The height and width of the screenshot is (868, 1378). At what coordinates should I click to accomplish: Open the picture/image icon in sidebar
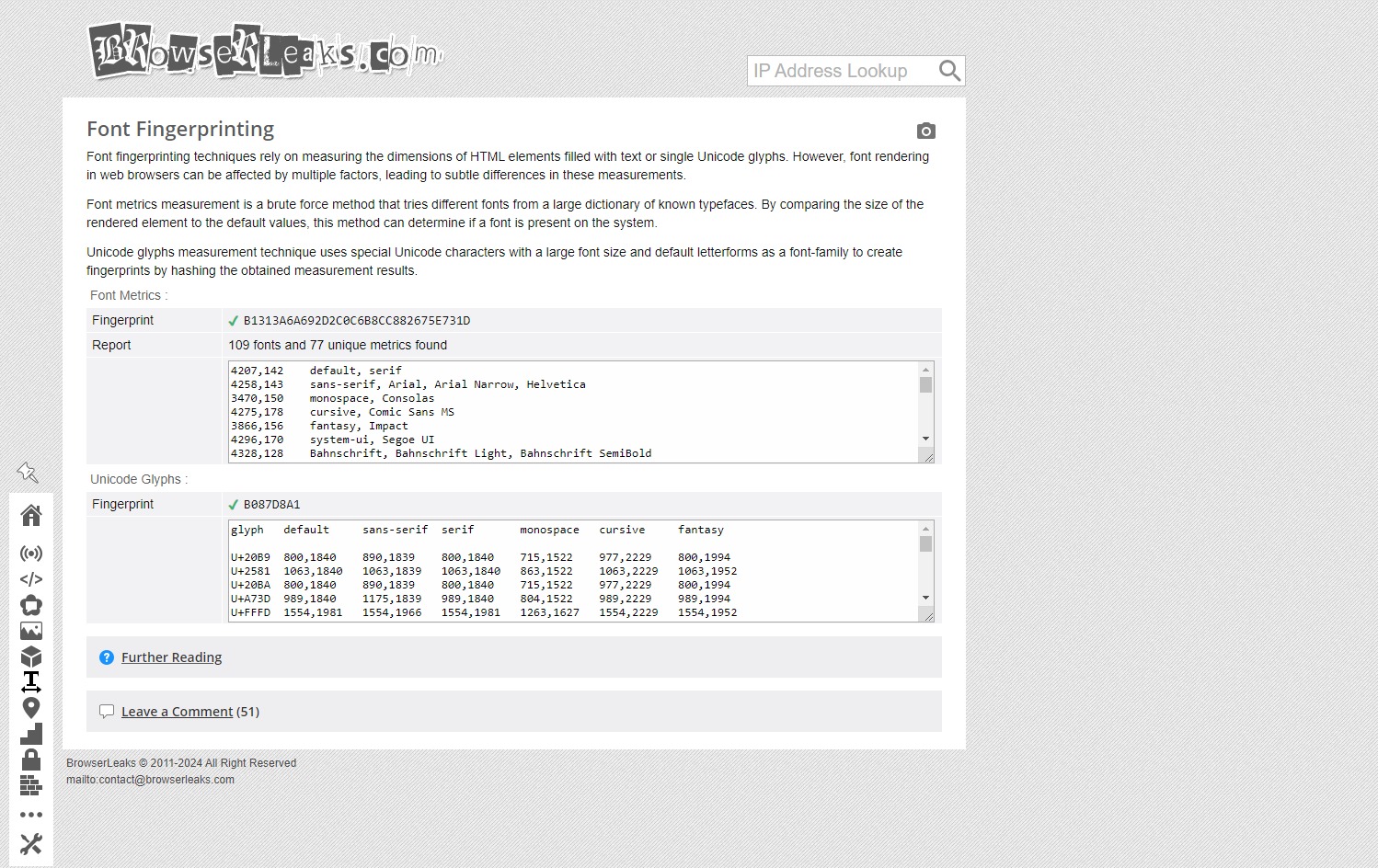(31, 631)
